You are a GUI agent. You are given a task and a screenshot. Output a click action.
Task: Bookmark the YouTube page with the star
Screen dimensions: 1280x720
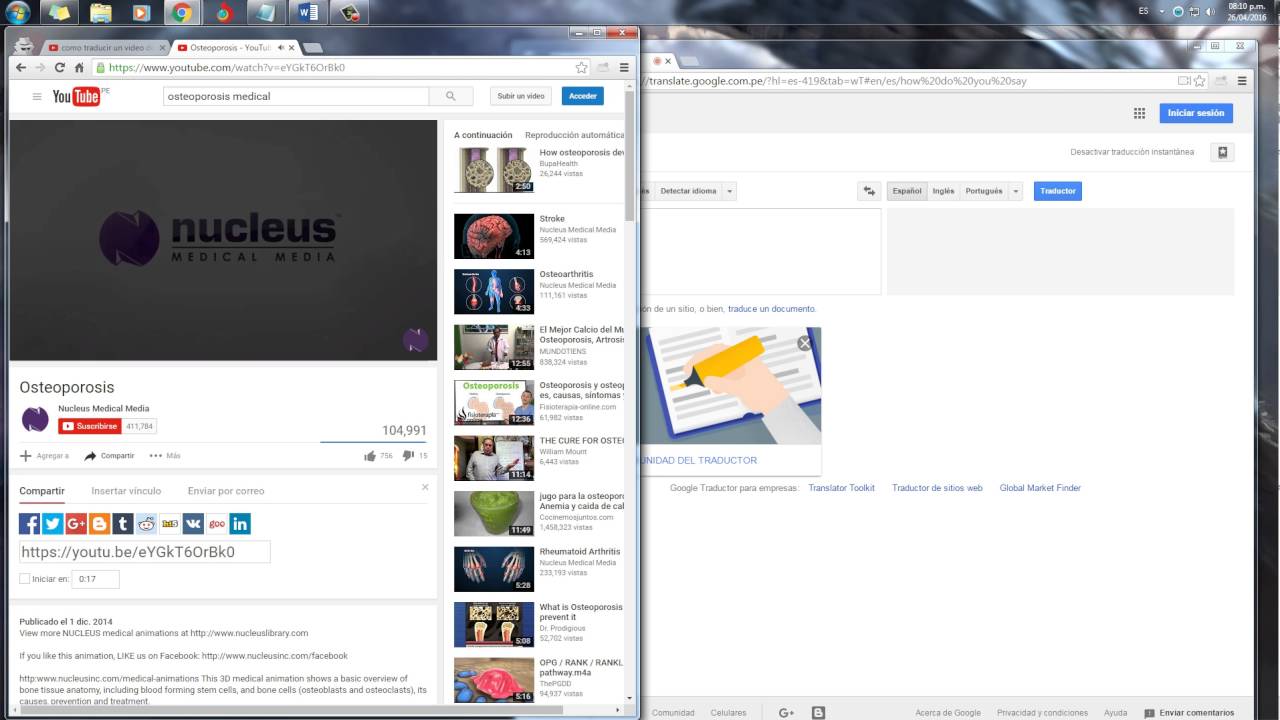pyautogui.click(x=581, y=67)
